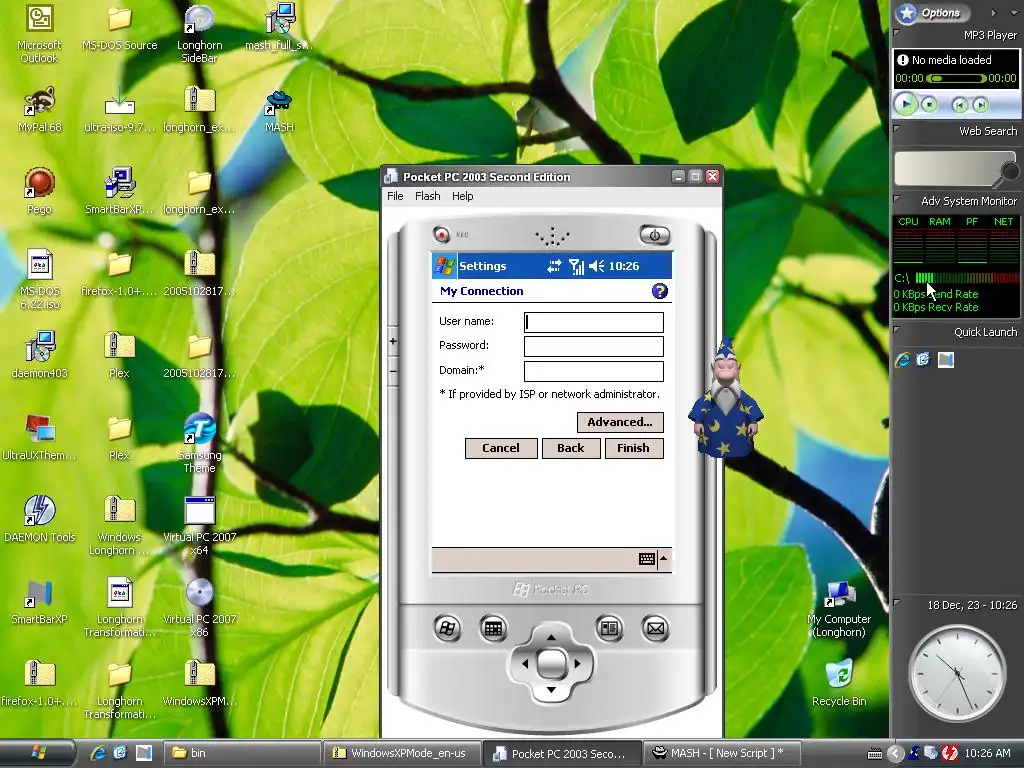Viewport: 1024px width, 768px height.
Task: Select the daemon403 installer icon
Action: (x=39, y=355)
